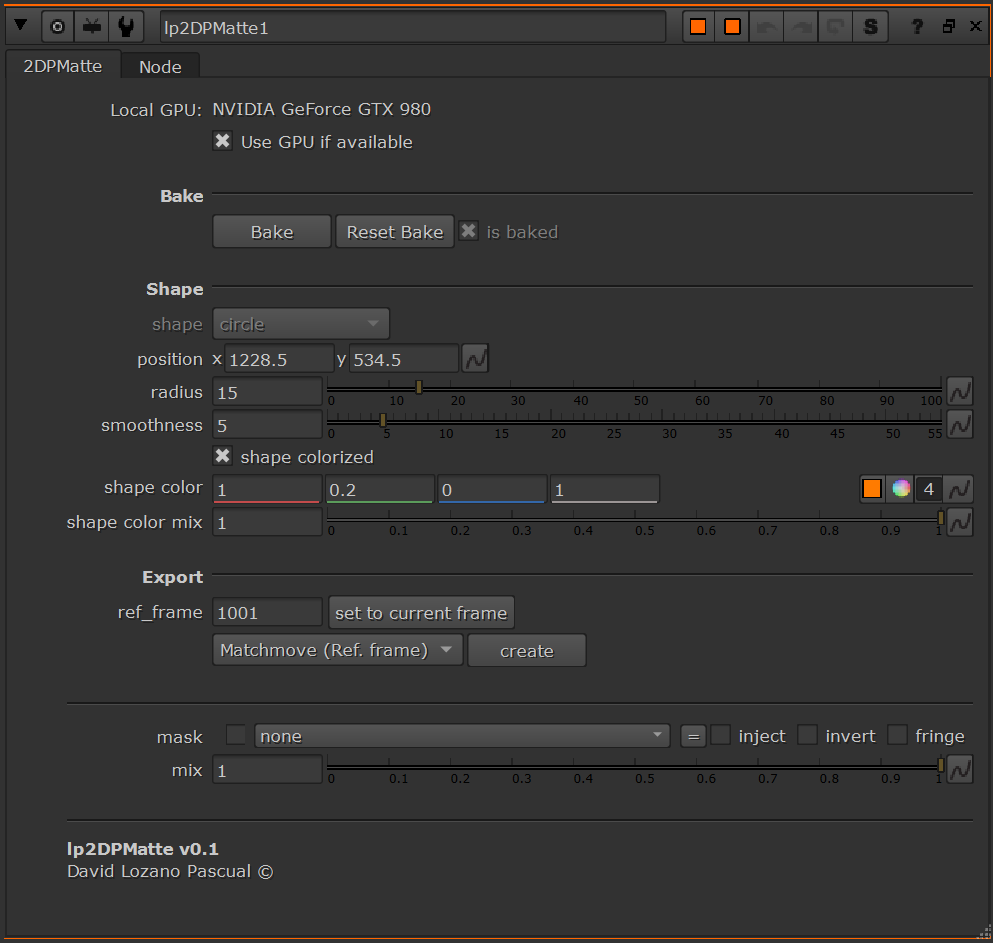Screen dimensions: 993x943
Task: Open the animation menu for position
Action: pyautogui.click(x=475, y=358)
